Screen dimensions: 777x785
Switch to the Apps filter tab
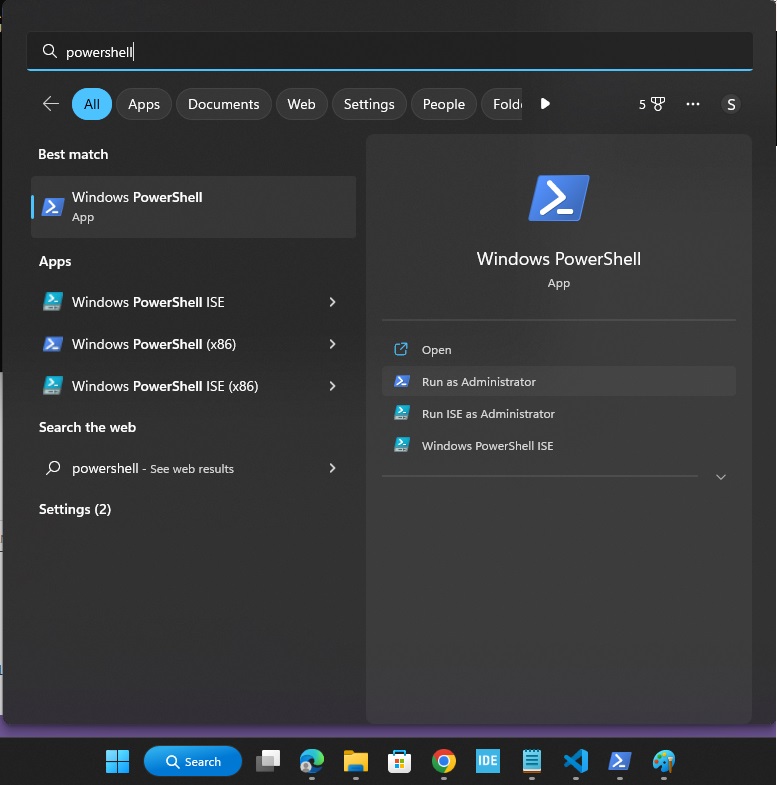144,104
